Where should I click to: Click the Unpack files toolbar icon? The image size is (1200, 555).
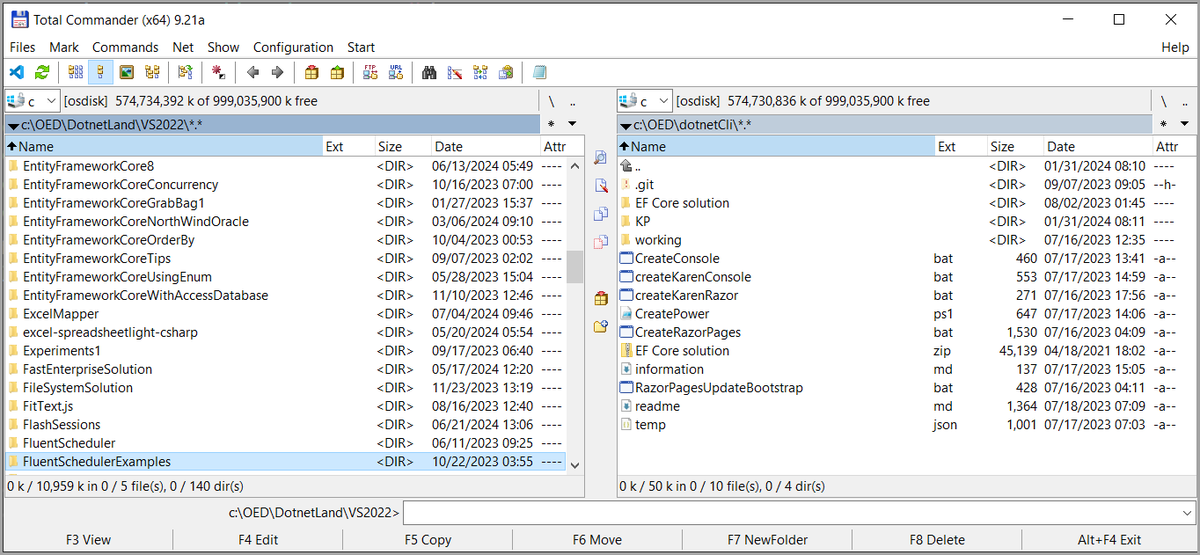tap(338, 72)
